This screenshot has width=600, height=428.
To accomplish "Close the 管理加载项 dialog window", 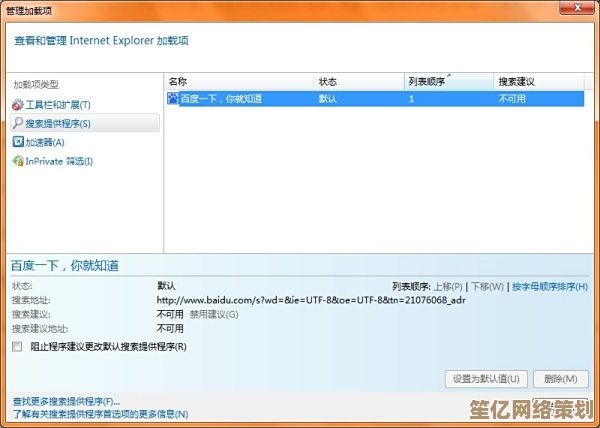I will pyautogui.click(x=578, y=7).
